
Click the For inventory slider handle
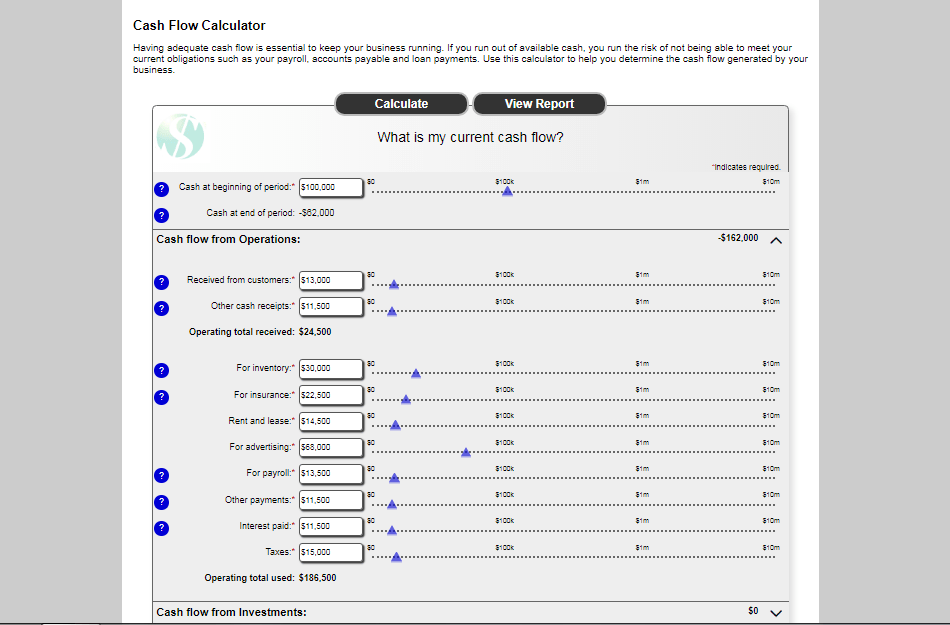point(416,374)
